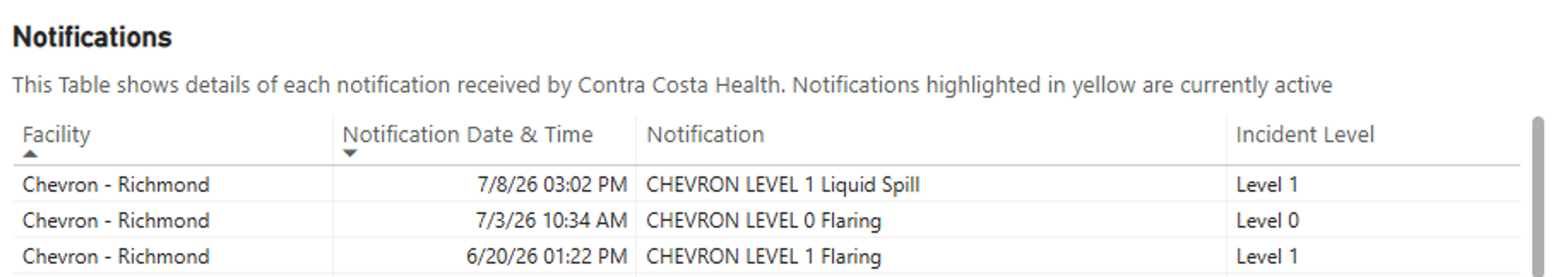This screenshot has width=1568, height=277.
Task: Sort by the Notification column header
Action: (x=705, y=135)
